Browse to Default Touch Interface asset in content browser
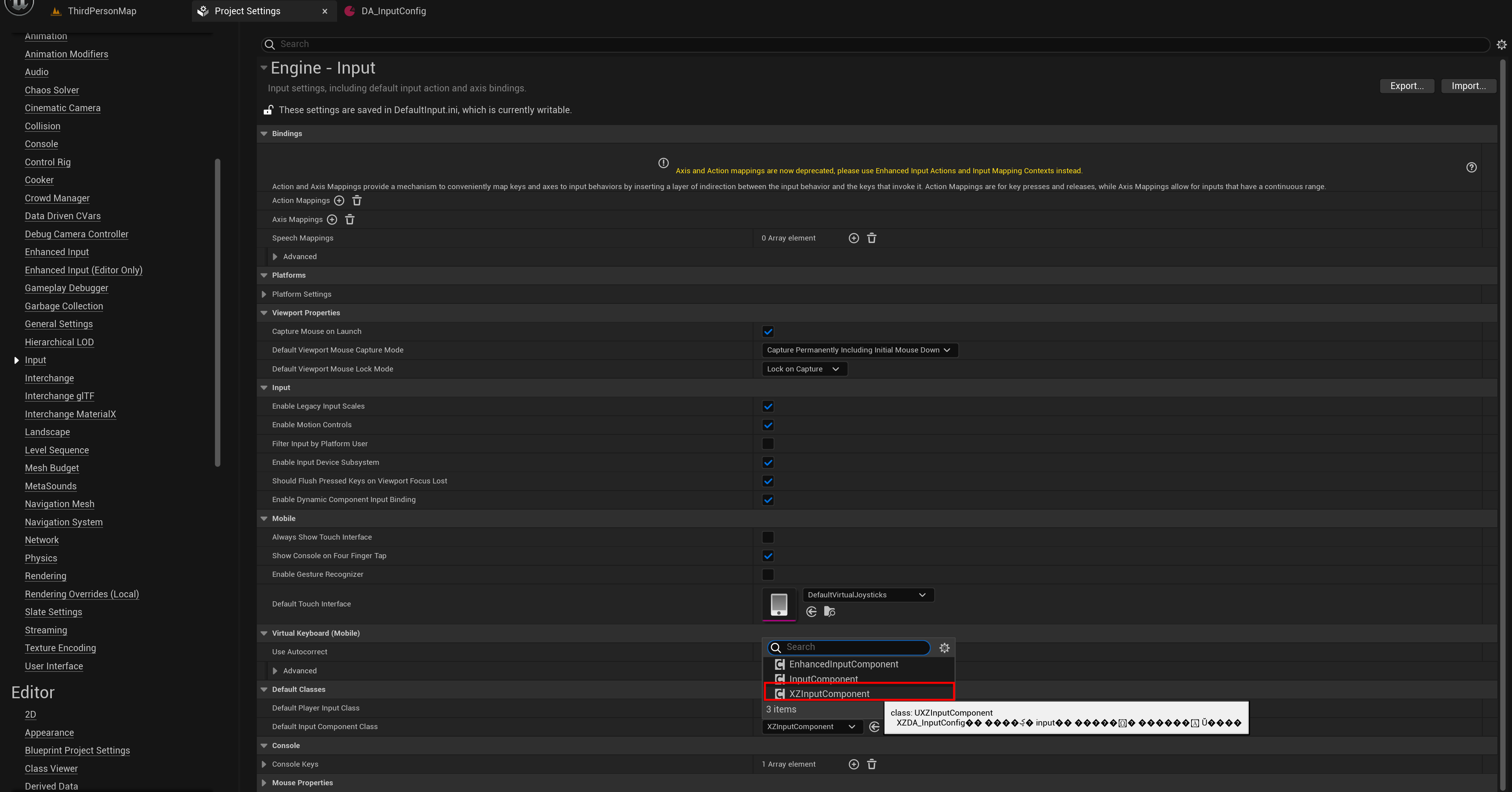Screen dimensions: 1512x792 point(829,612)
